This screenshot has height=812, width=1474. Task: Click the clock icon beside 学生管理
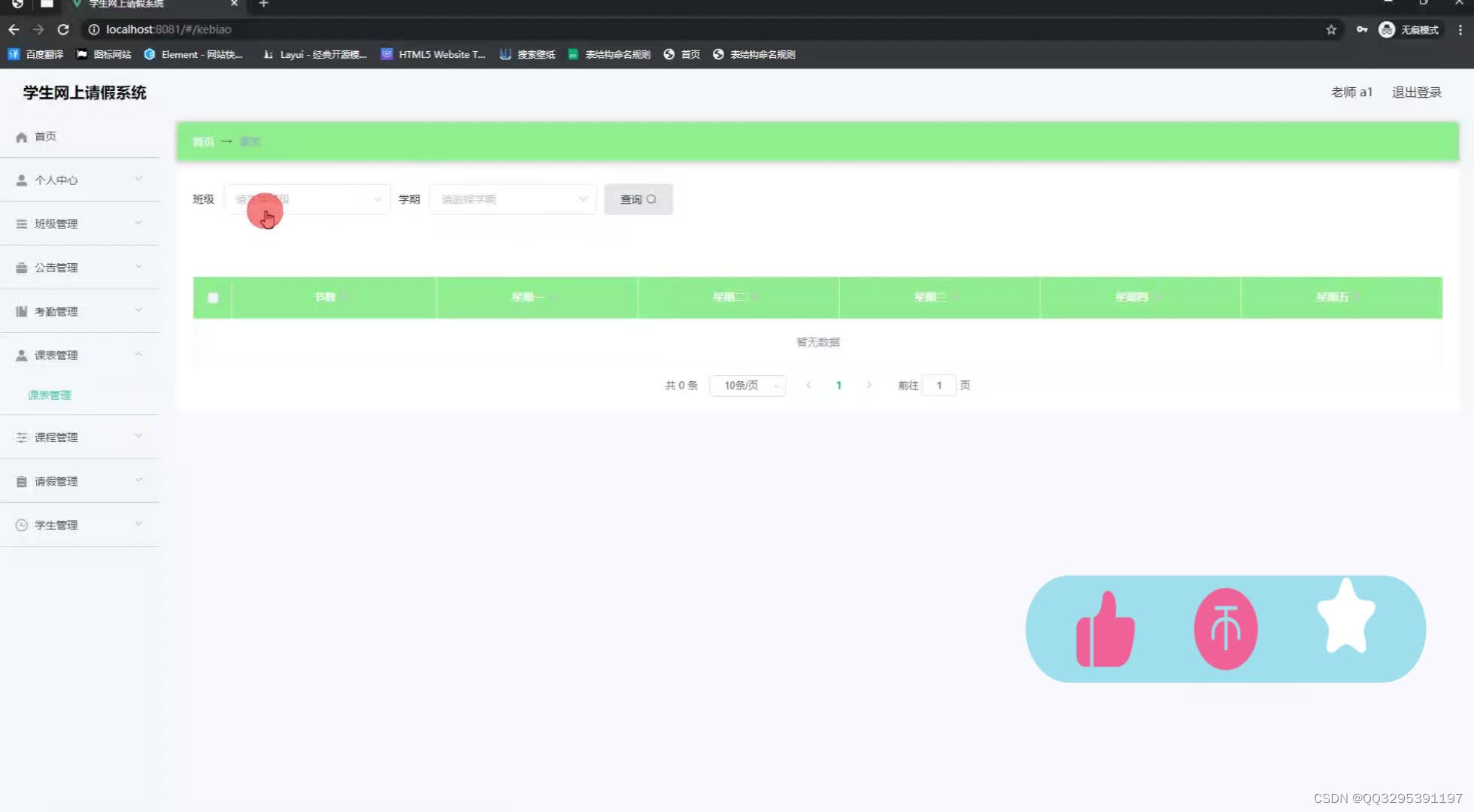pyautogui.click(x=21, y=525)
